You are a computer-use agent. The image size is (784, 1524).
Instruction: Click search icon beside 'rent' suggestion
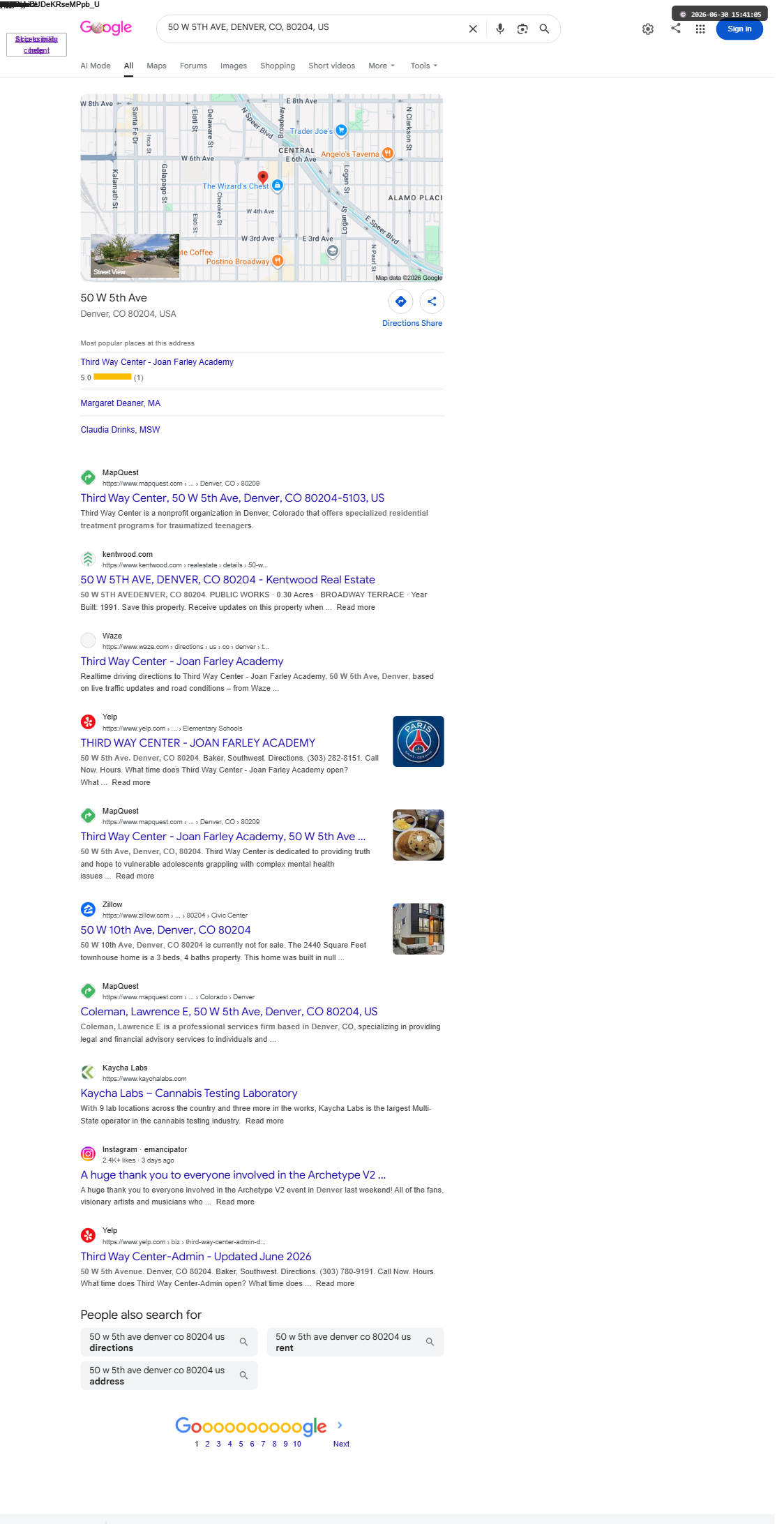click(430, 1342)
